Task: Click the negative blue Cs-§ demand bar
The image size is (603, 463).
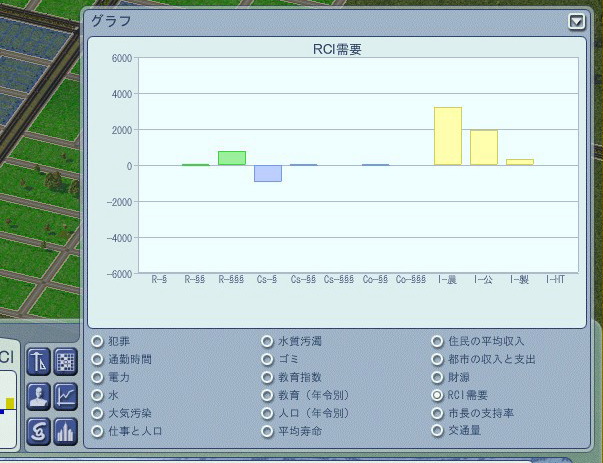Action: [268, 173]
